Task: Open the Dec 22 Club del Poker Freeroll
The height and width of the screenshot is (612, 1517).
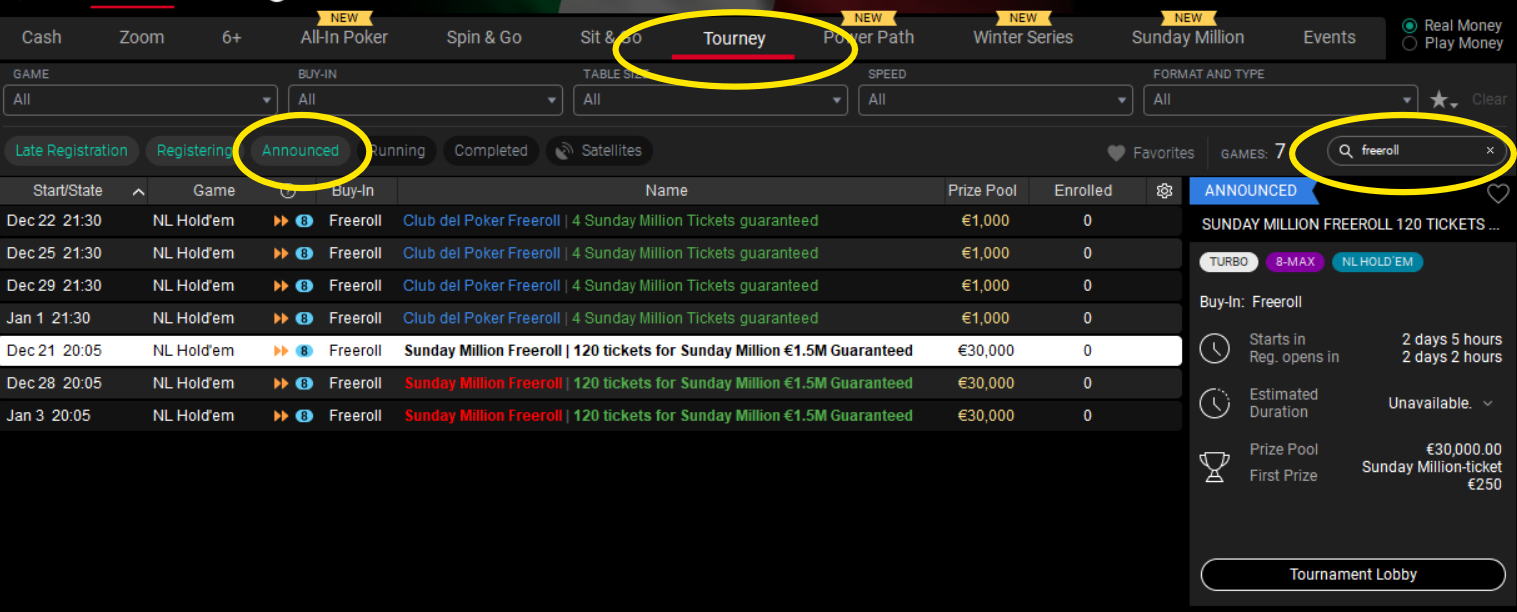Action: pyautogui.click(x=481, y=221)
